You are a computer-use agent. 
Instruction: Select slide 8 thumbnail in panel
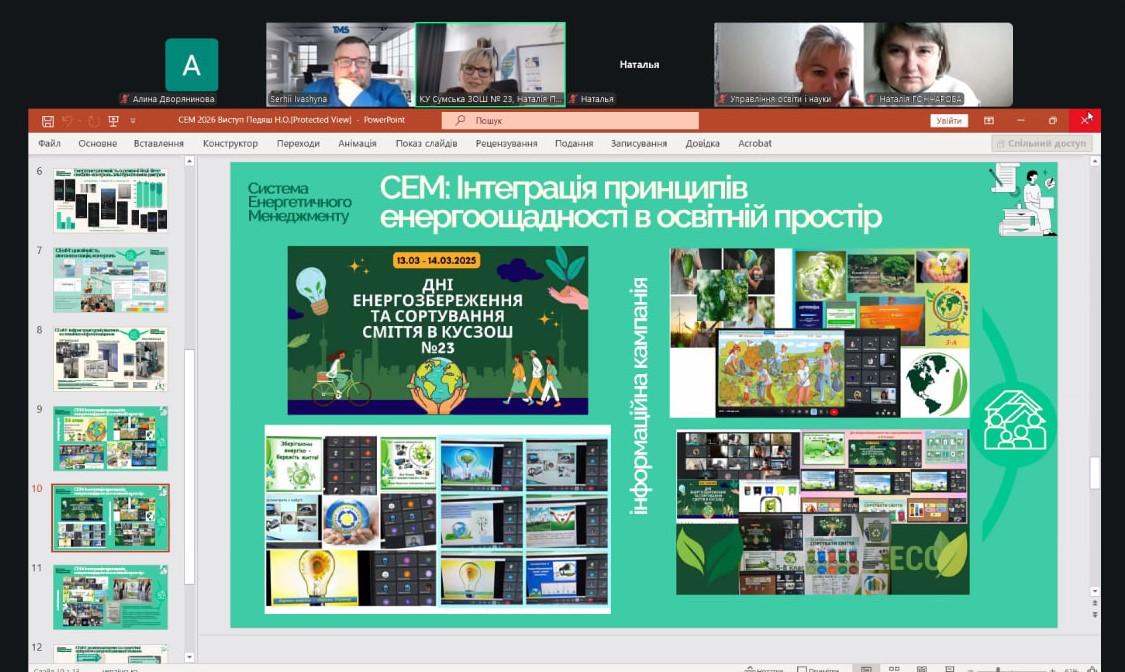[x=110, y=359]
